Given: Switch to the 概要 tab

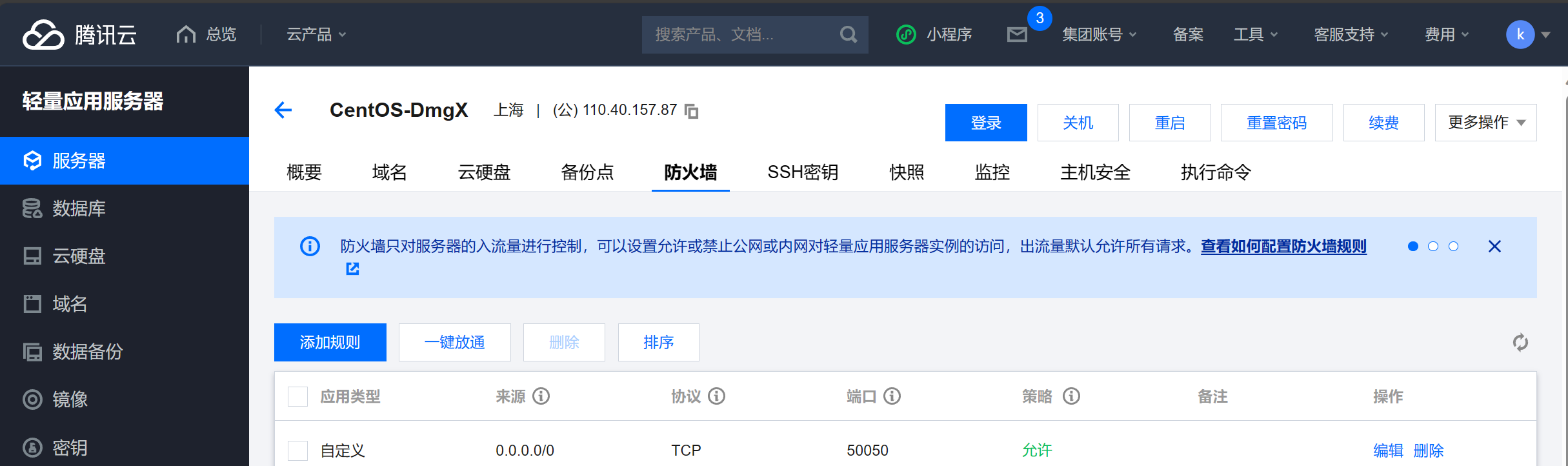Looking at the screenshot, I should click(304, 172).
